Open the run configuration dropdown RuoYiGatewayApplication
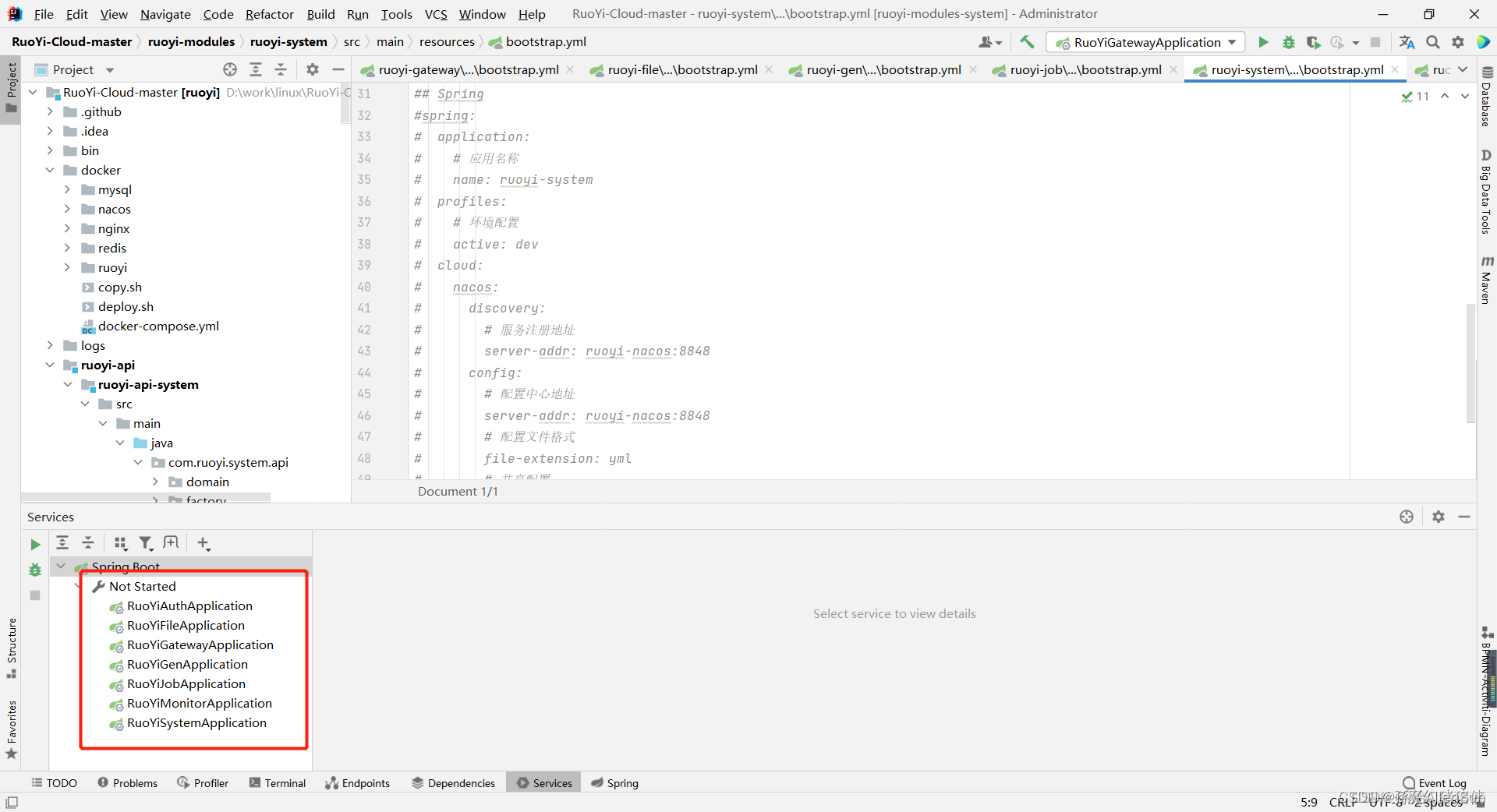The height and width of the screenshot is (812, 1497). 1145,42
